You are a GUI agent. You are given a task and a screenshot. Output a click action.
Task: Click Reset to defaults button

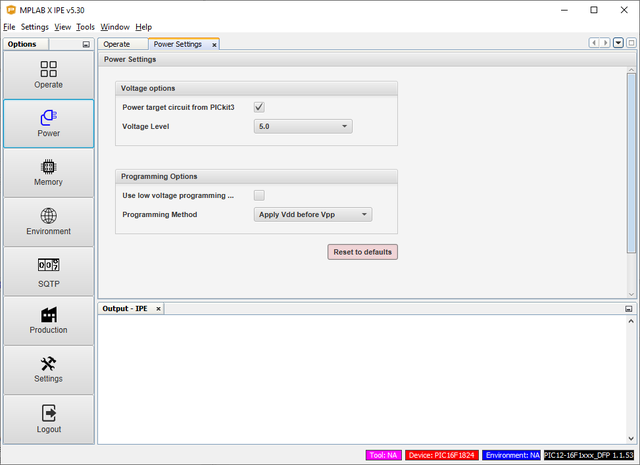[362, 252]
